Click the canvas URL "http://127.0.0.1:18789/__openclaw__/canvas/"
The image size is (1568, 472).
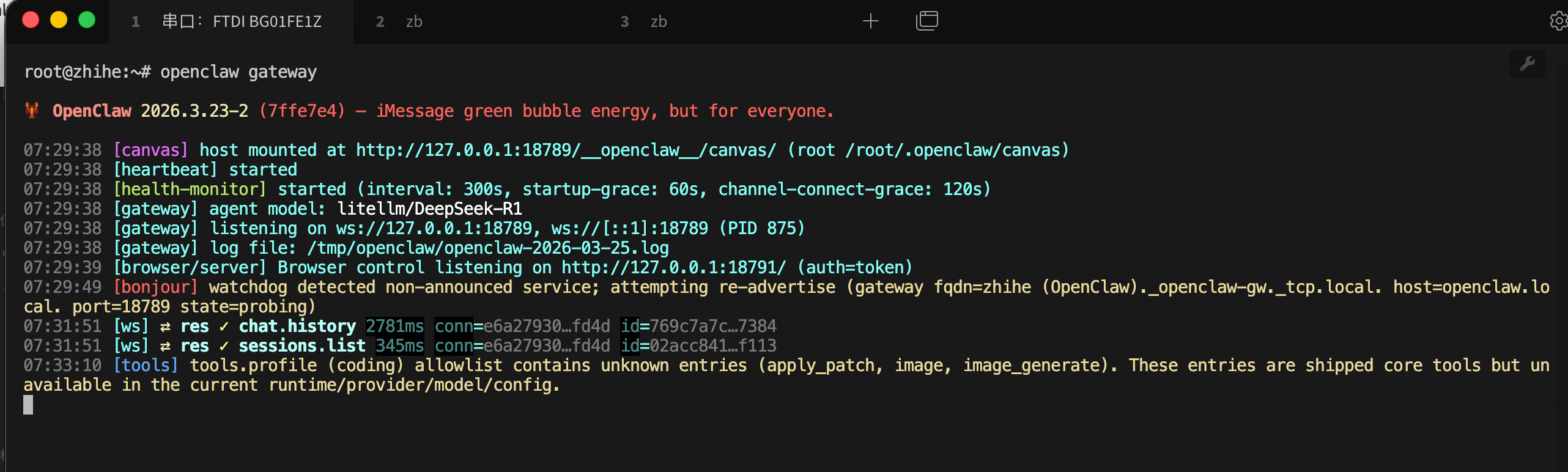coord(566,150)
